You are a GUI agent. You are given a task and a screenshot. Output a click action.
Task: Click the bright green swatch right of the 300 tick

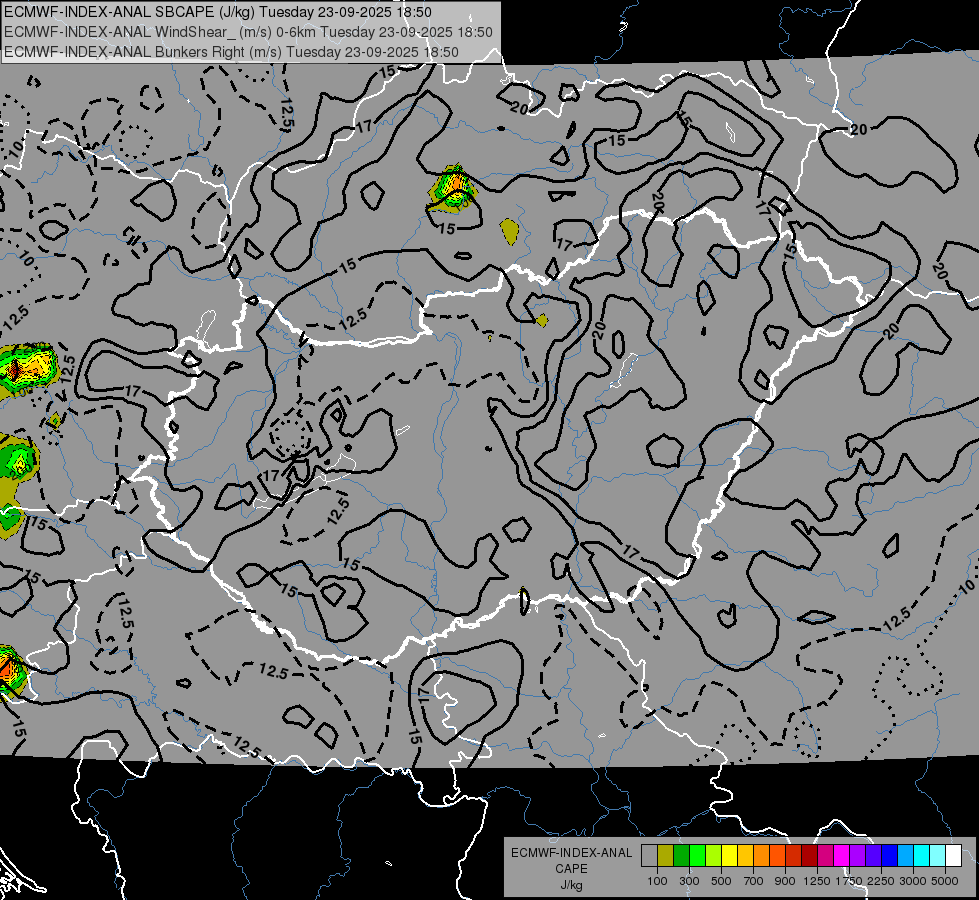click(x=697, y=856)
